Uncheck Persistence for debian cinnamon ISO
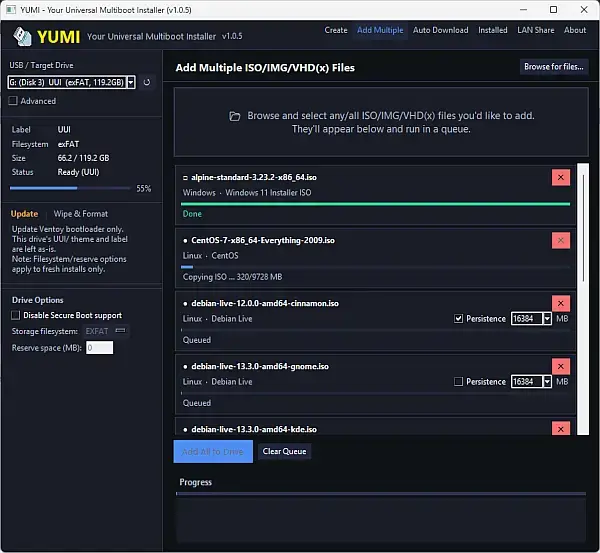Screen dimensions: 600x553 [458, 318]
